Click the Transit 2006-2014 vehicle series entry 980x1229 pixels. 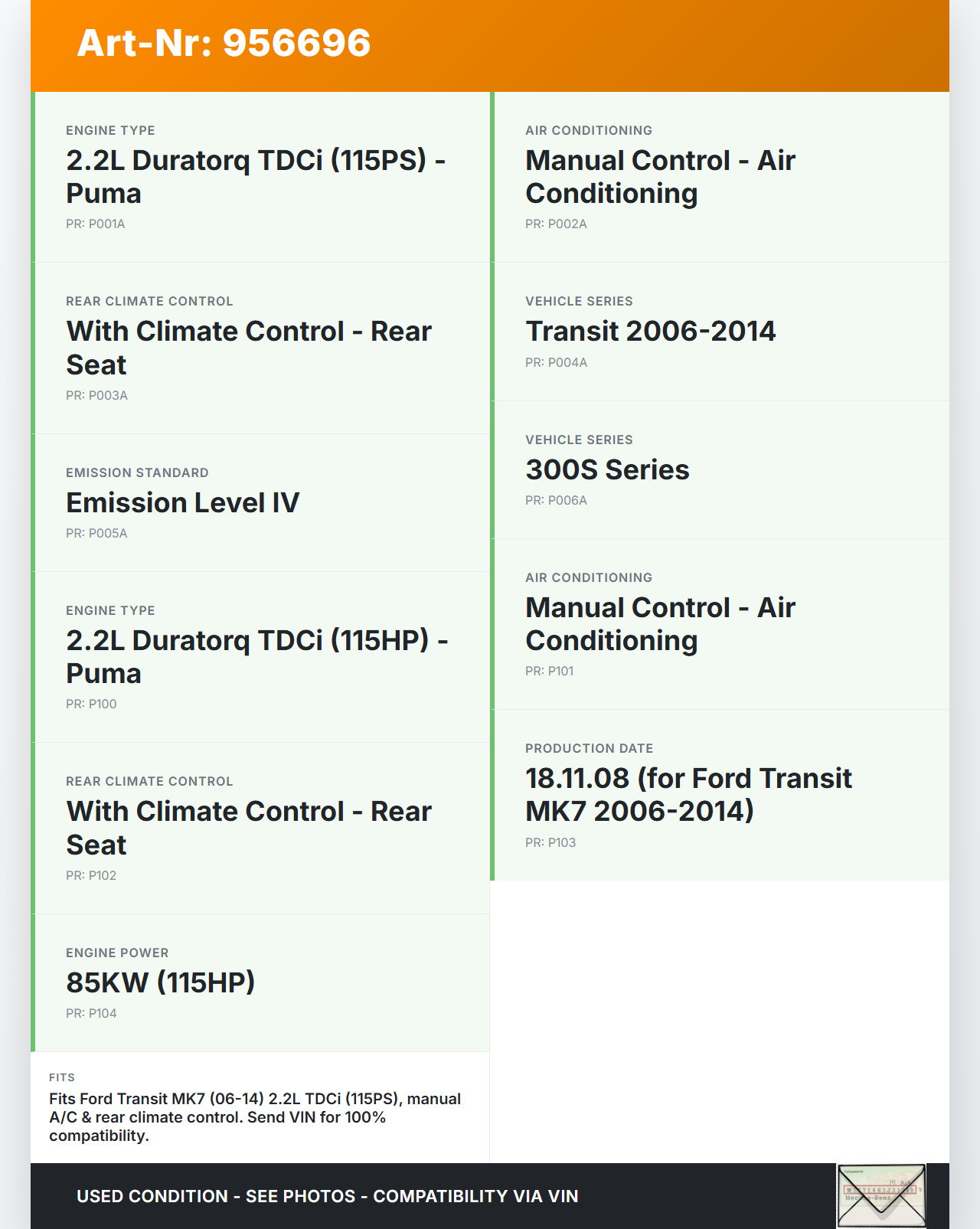pos(650,332)
